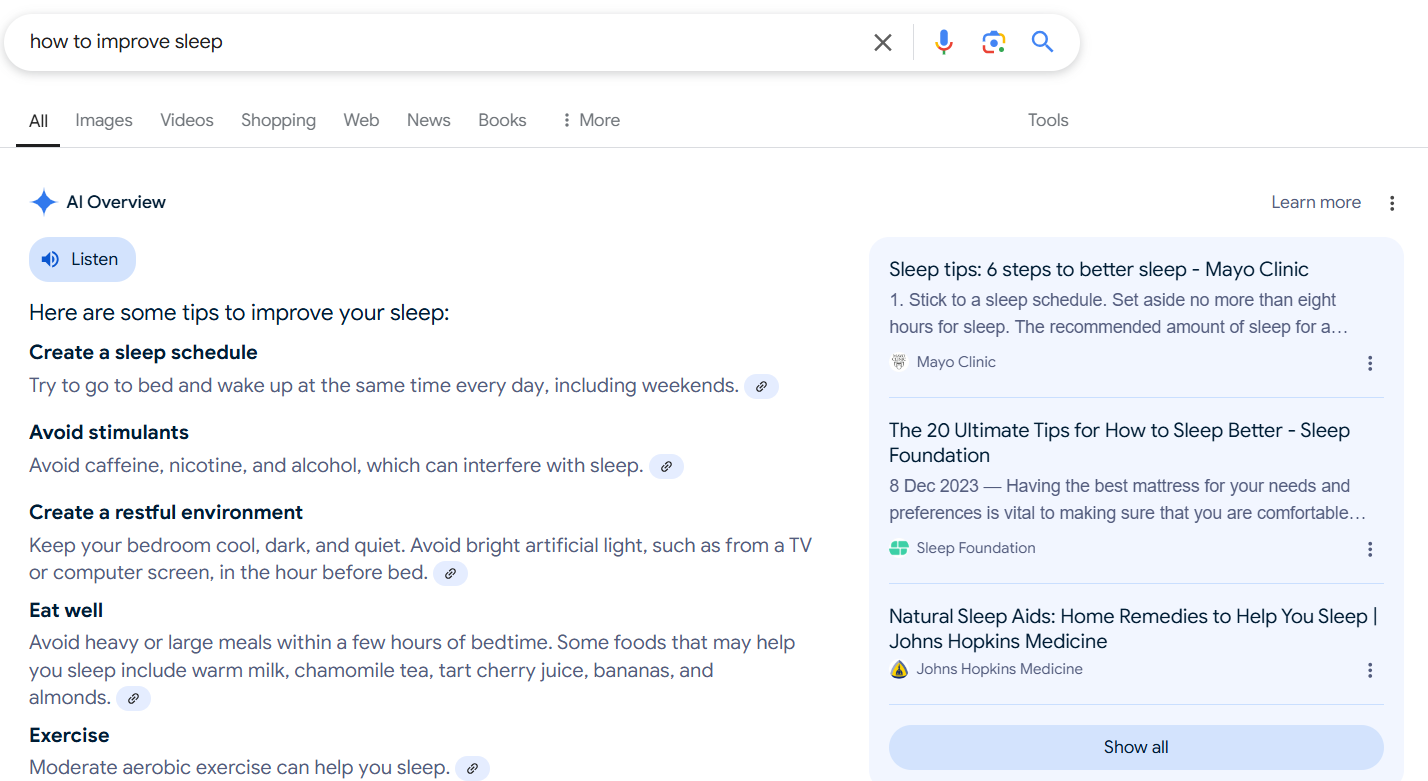
Task: Open Google Lens image search
Action: tap(993, 42)
